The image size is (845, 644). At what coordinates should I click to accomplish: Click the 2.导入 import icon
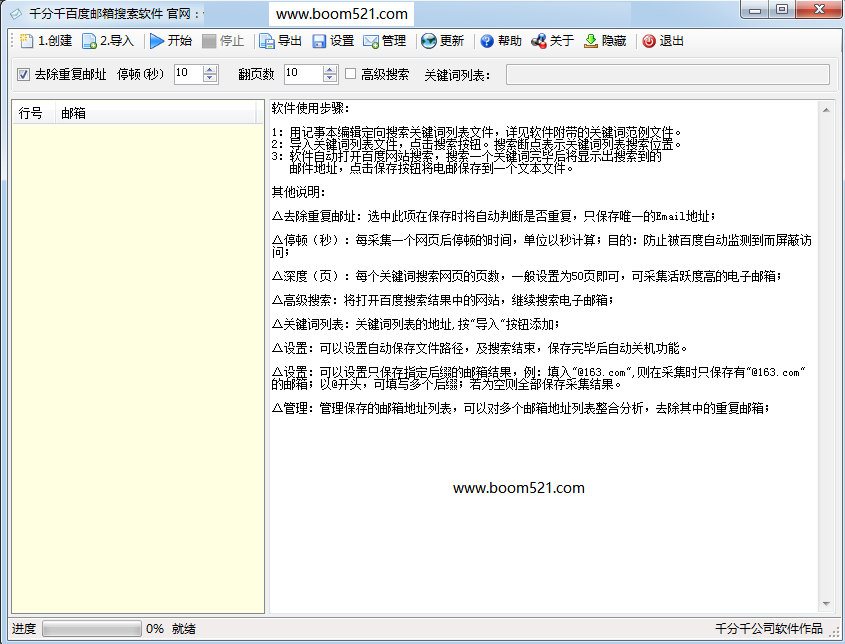[x=89, y=41]
